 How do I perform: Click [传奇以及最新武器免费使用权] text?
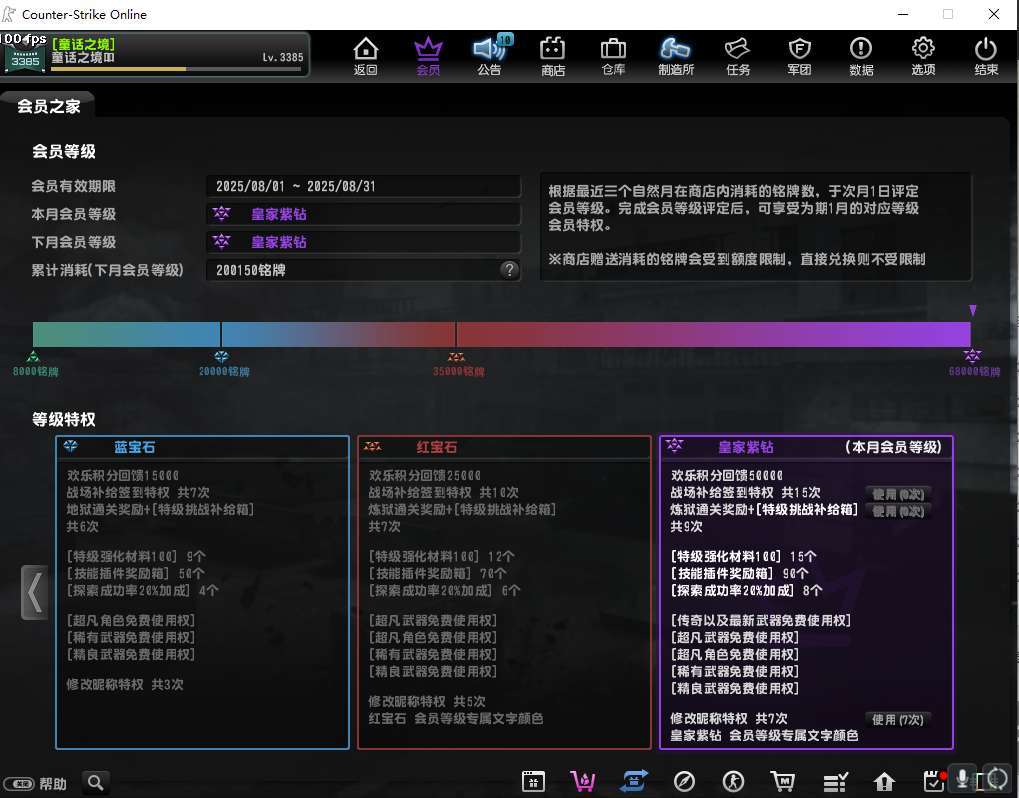coord(760,621)
